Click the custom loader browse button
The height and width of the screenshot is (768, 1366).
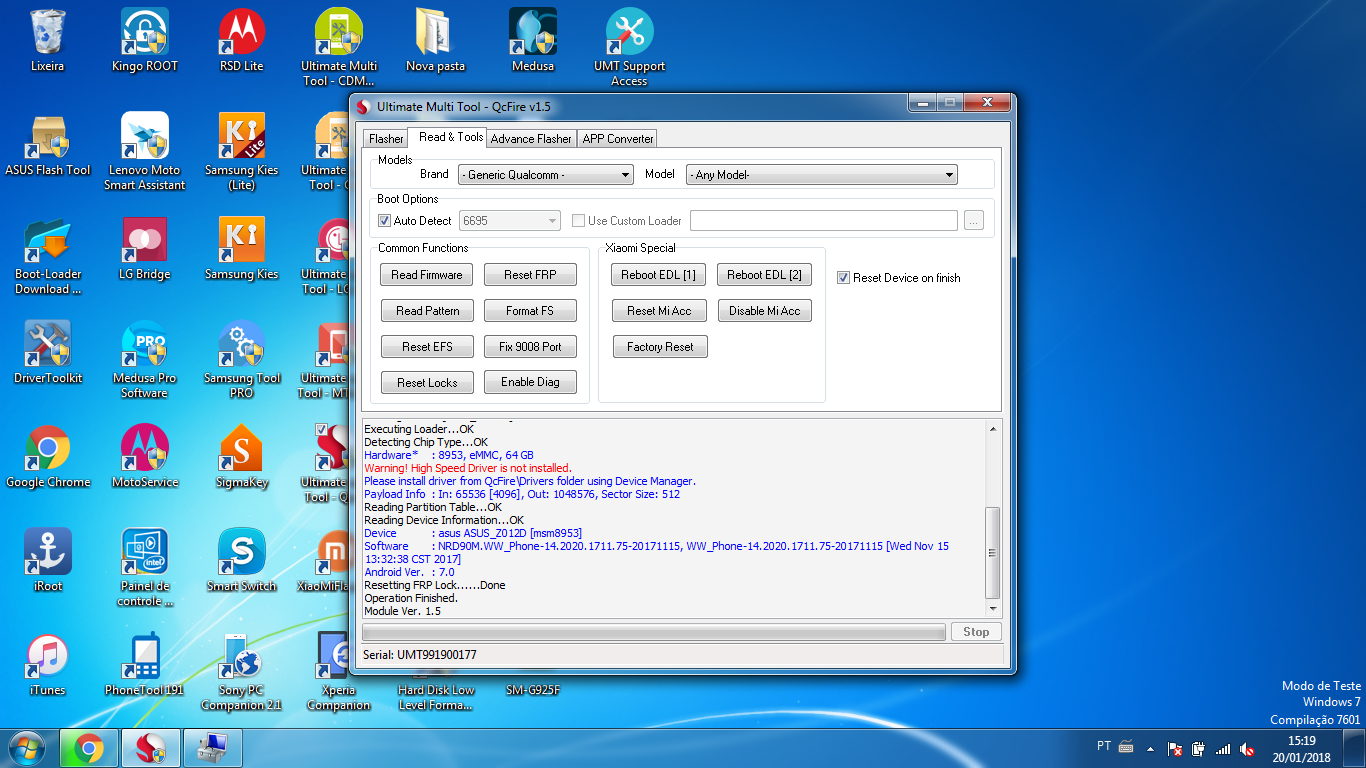coord(974,221)
